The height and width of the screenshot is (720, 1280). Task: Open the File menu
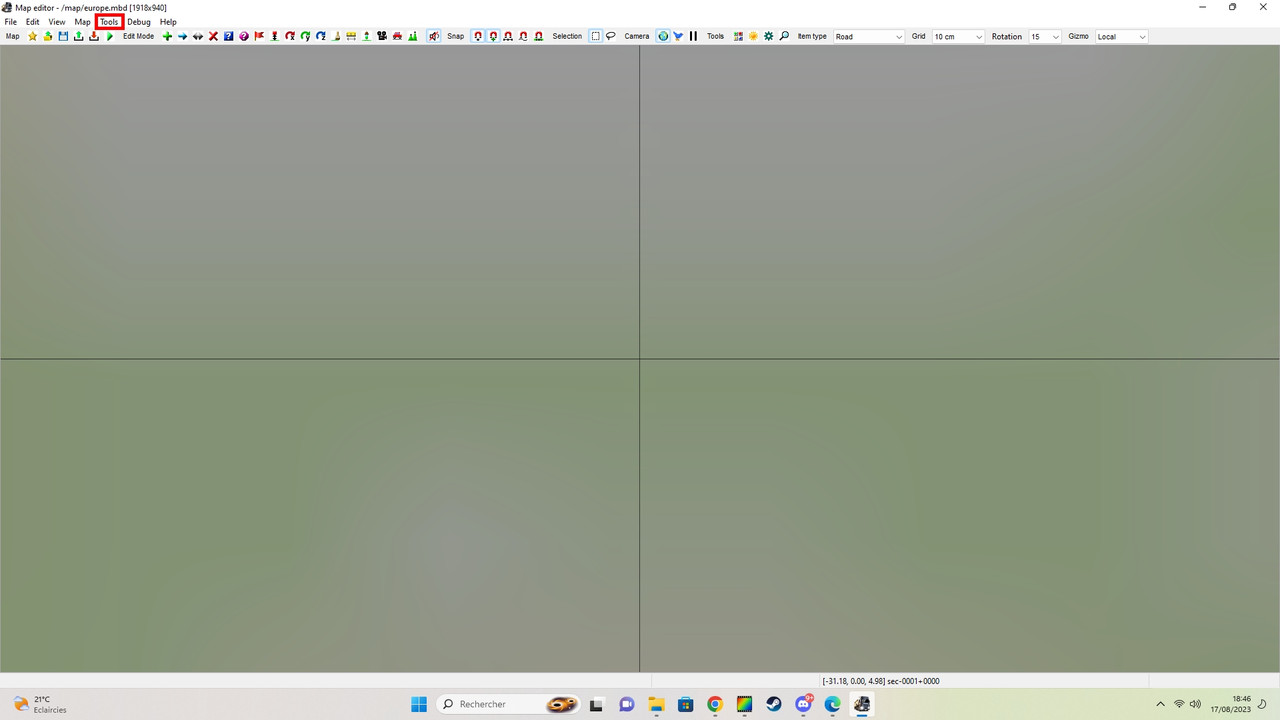click(x=11, y=22)
